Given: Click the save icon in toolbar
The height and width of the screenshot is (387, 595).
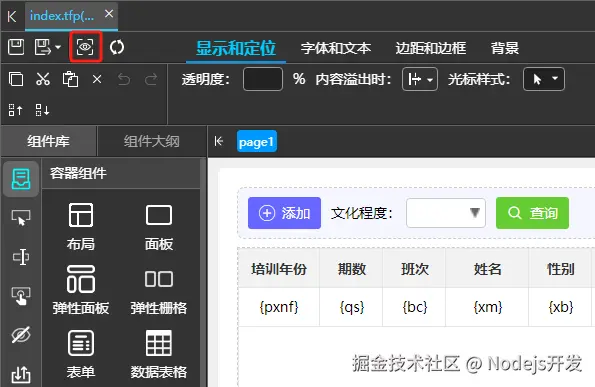Looking at the screenshot, I should click(16, 47).
